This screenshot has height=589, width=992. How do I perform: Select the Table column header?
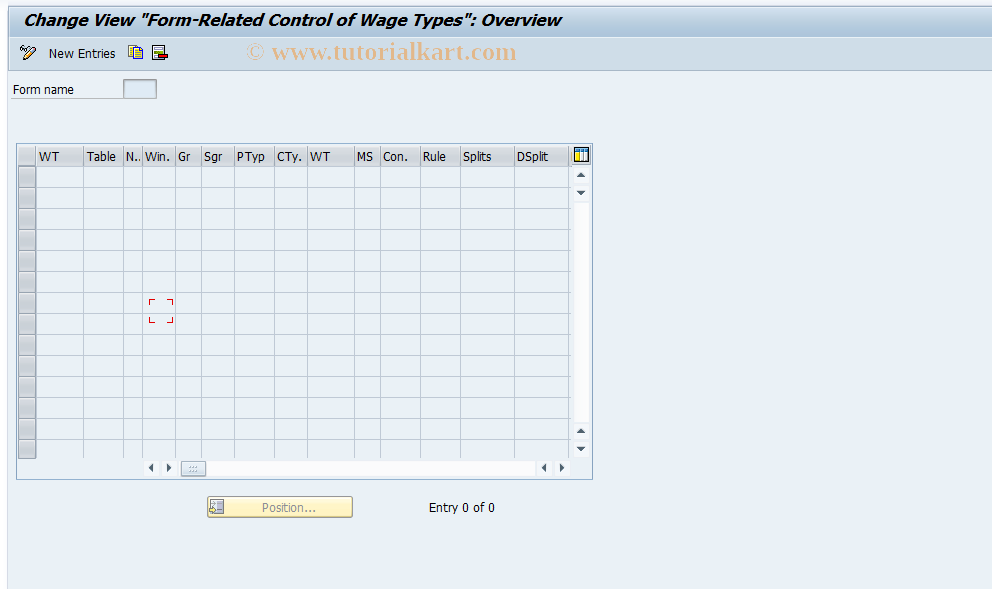coord(103,156)
